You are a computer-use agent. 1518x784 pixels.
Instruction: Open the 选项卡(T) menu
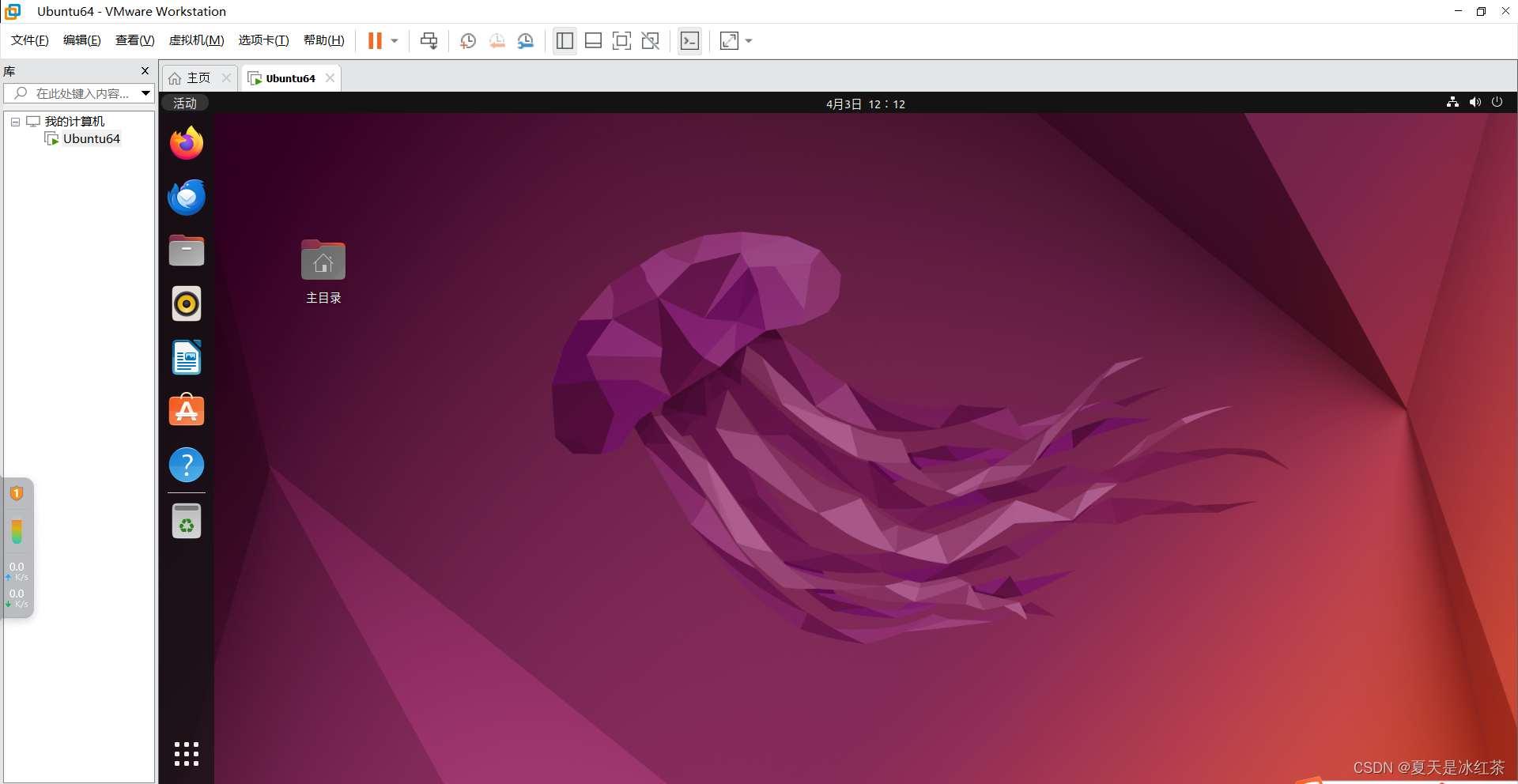pyautogui.click(x=264, y=40)
